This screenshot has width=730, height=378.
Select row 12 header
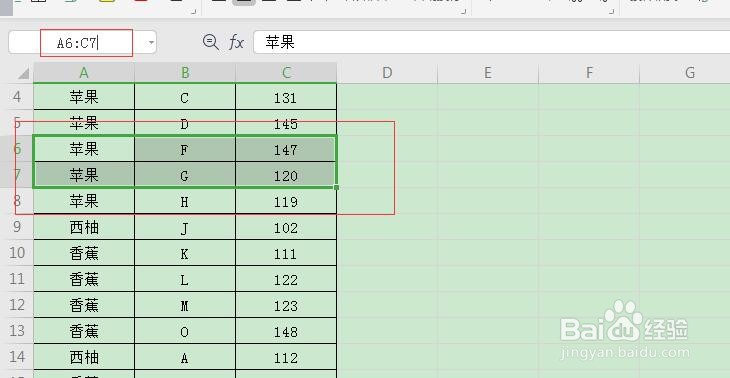tap(17, 305)
